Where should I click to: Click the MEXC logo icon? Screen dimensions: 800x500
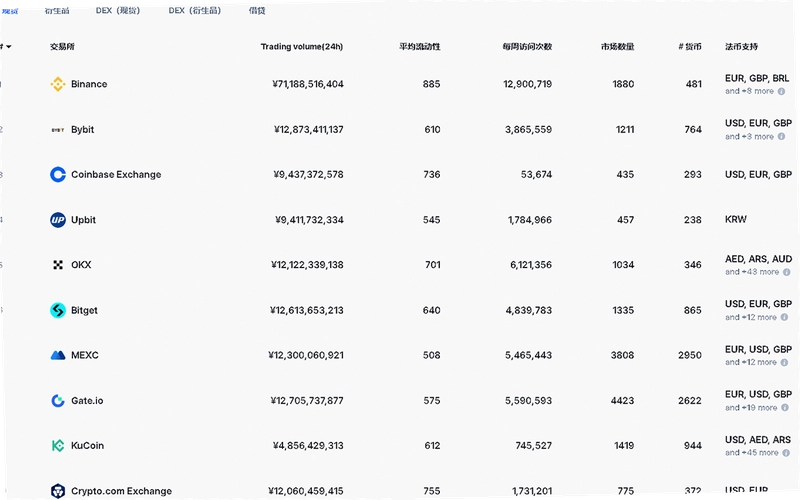58,355
